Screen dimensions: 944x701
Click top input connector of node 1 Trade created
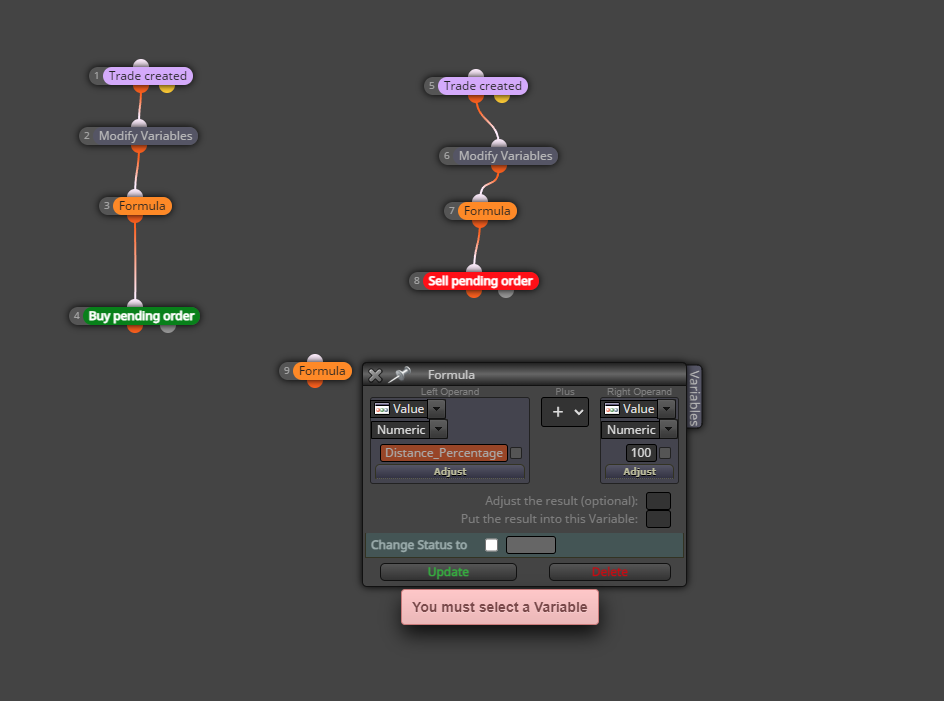141,63
